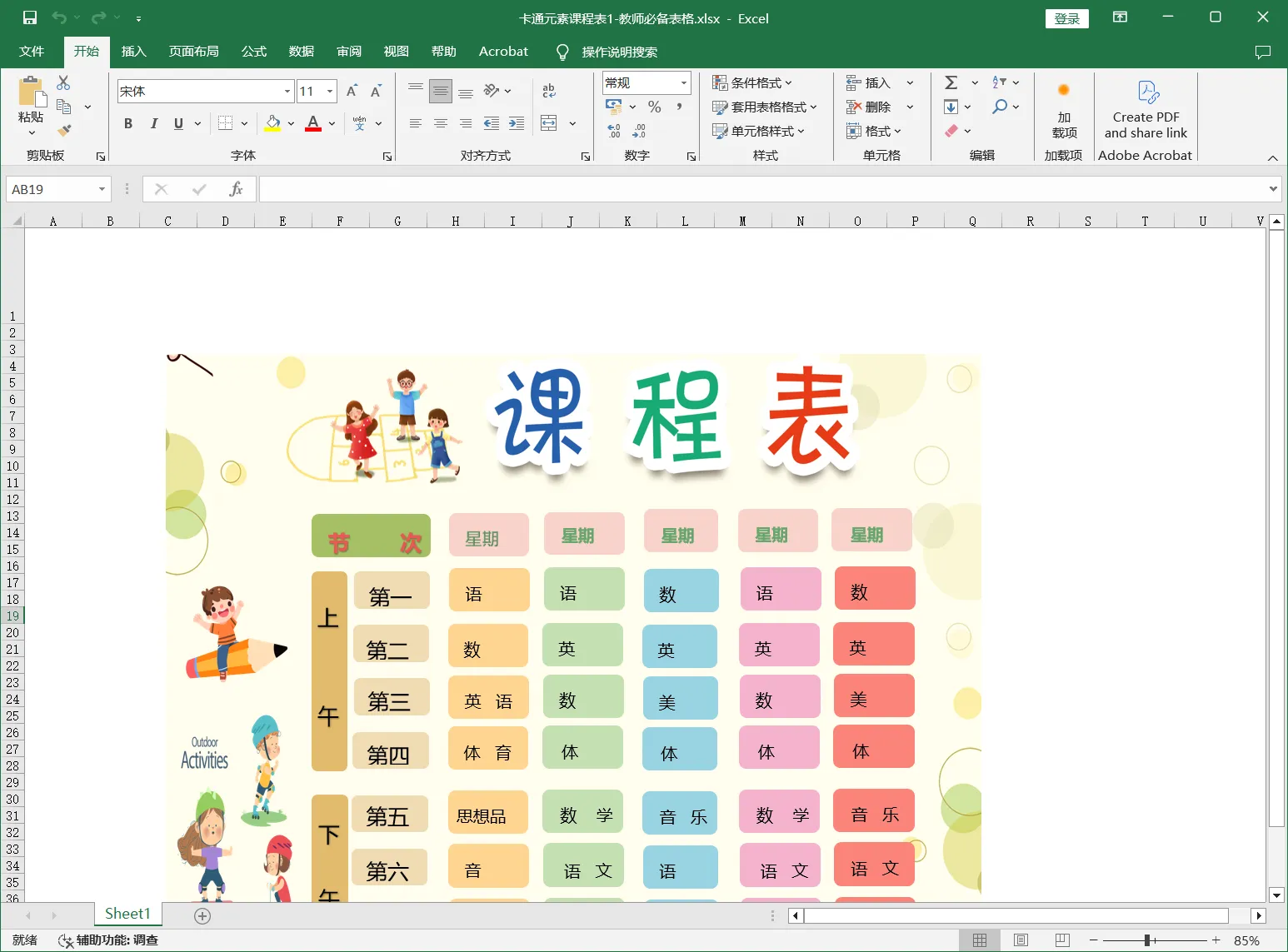Toggle Bold formatting
1288x952 pixels.
pos(128,123)
